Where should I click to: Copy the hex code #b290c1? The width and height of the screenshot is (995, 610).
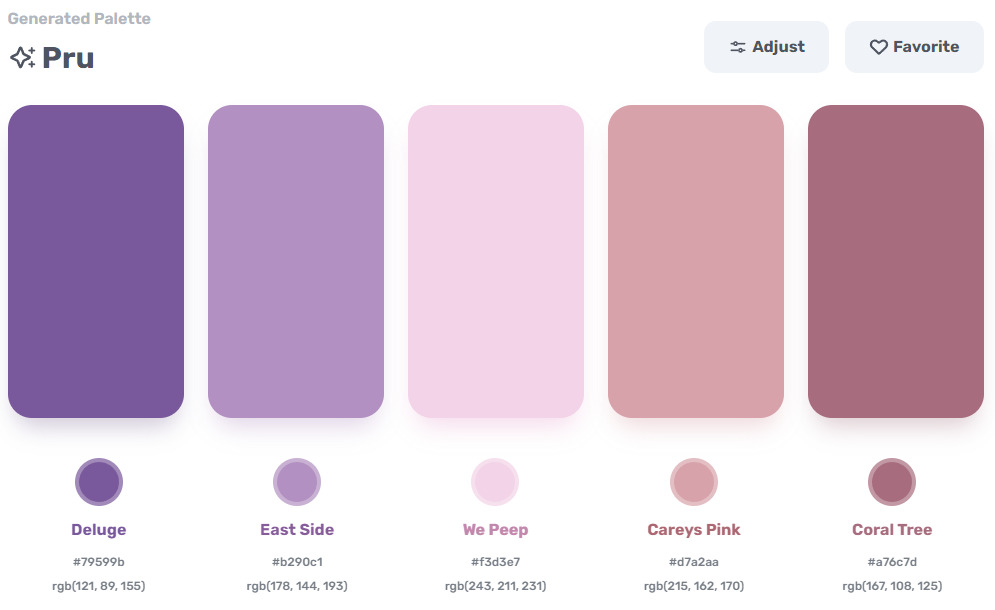(297, 562)
